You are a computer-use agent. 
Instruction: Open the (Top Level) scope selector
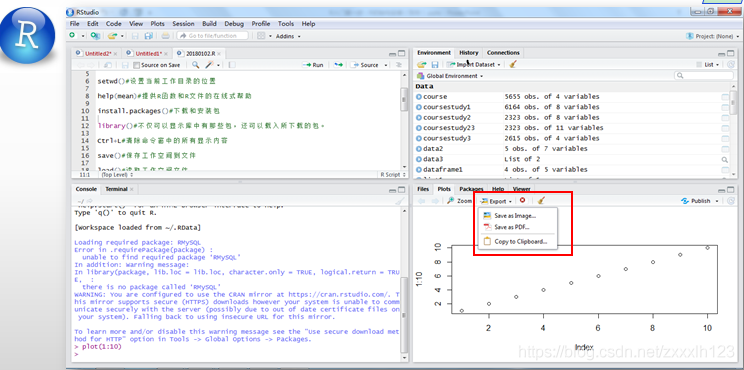(117, 175)
